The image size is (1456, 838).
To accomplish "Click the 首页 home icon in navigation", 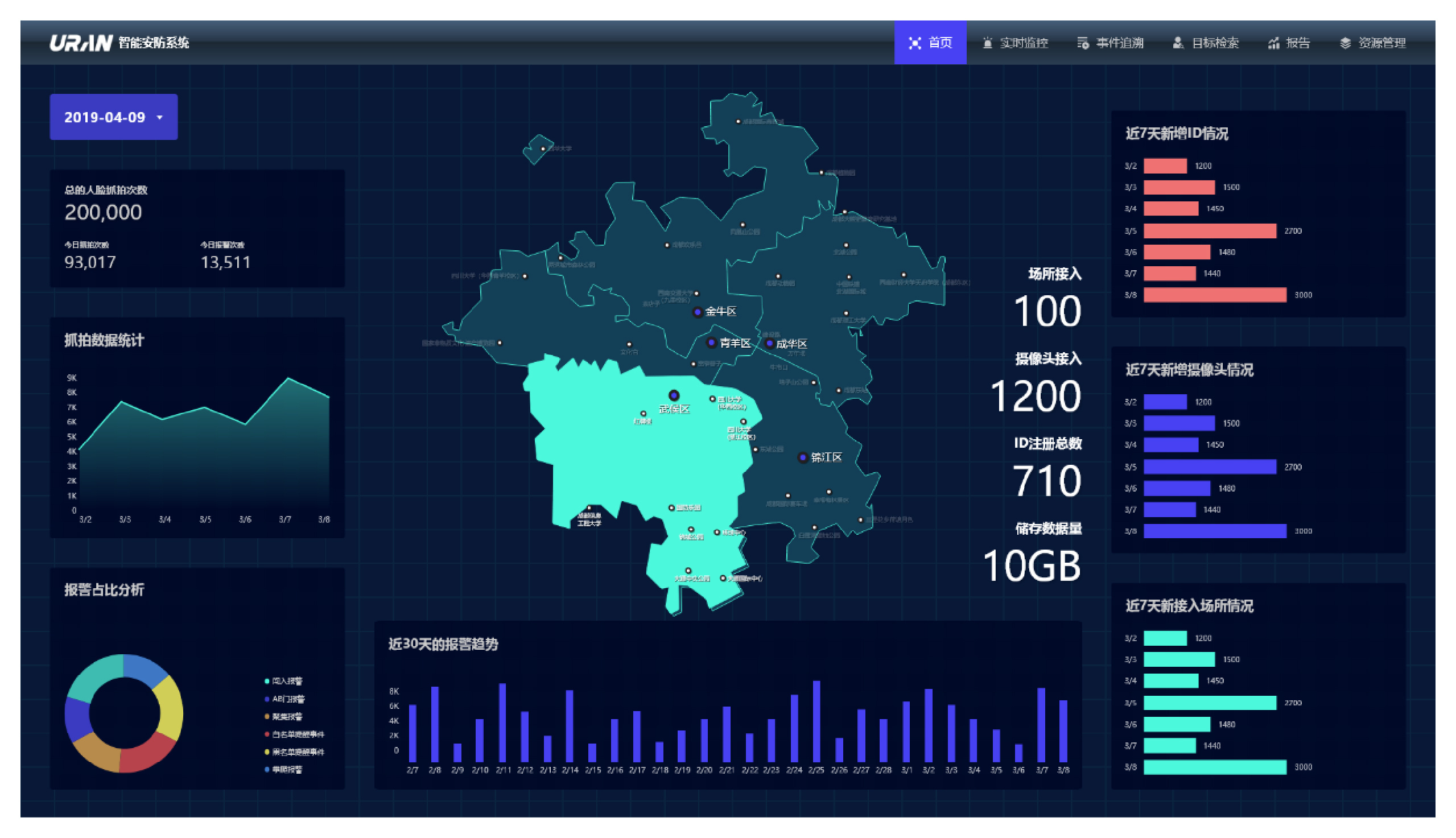I will point(914,43).
